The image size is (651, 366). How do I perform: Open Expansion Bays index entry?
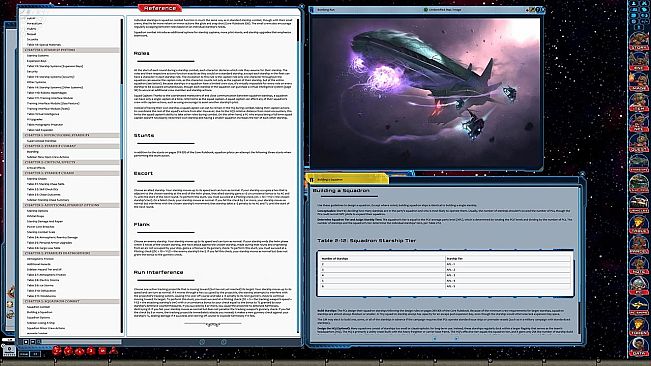37,61
